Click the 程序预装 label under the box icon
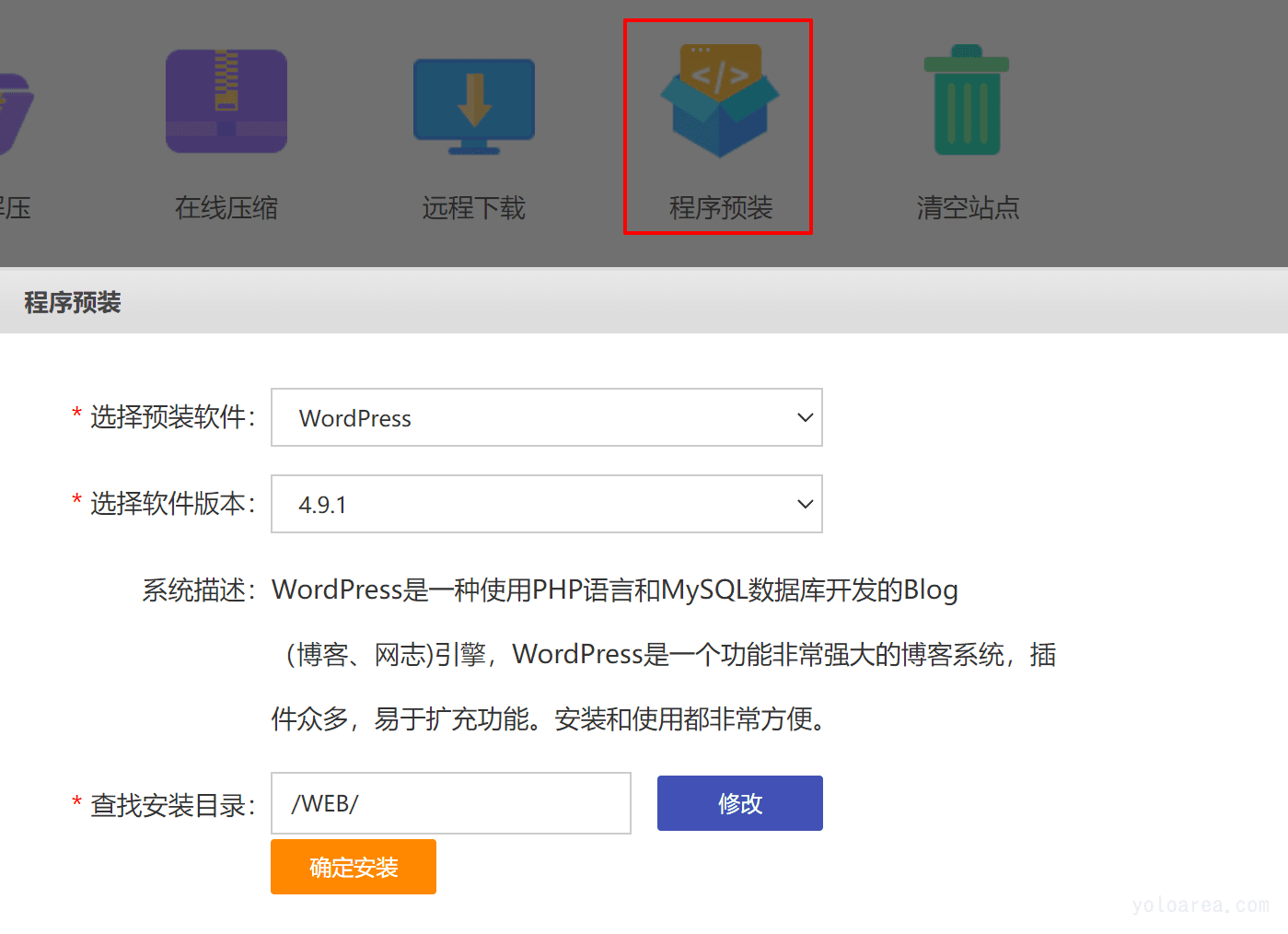Screen dimensions: 1288x934 721,208
